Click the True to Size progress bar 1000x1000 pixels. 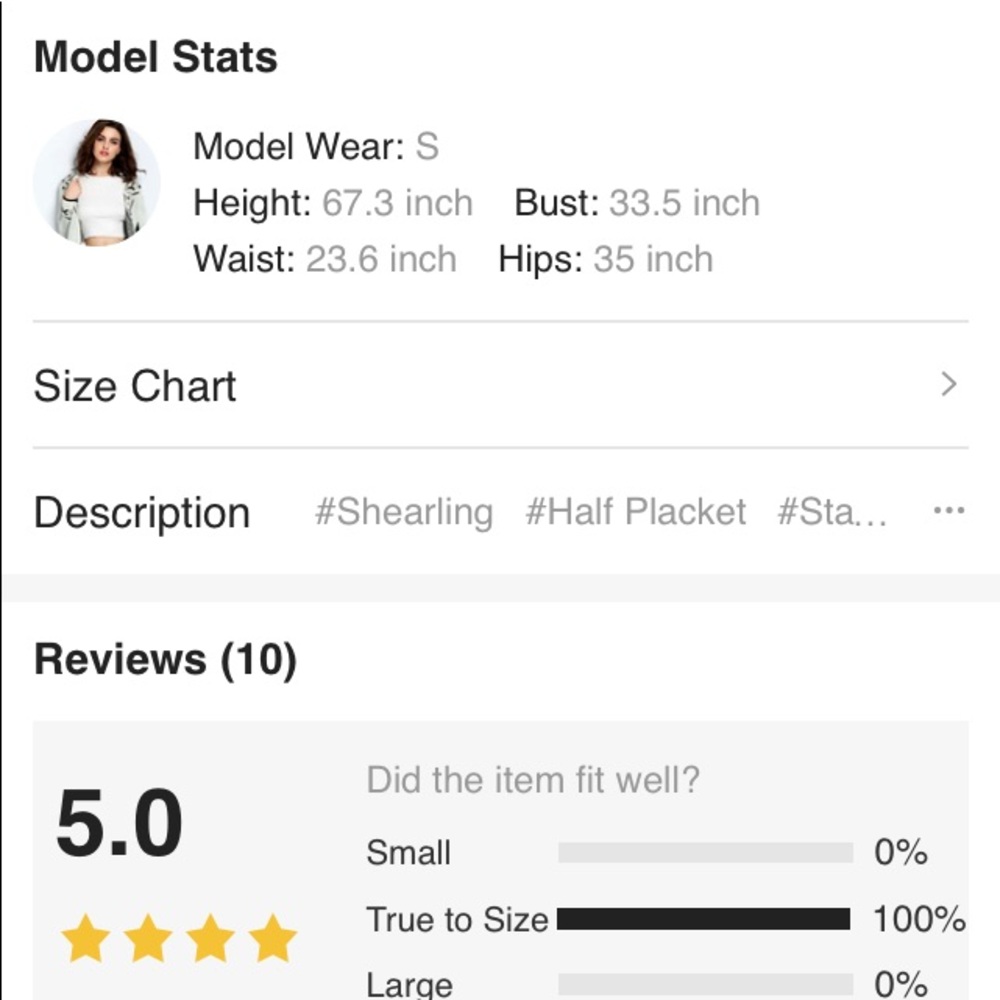(704, 919)
